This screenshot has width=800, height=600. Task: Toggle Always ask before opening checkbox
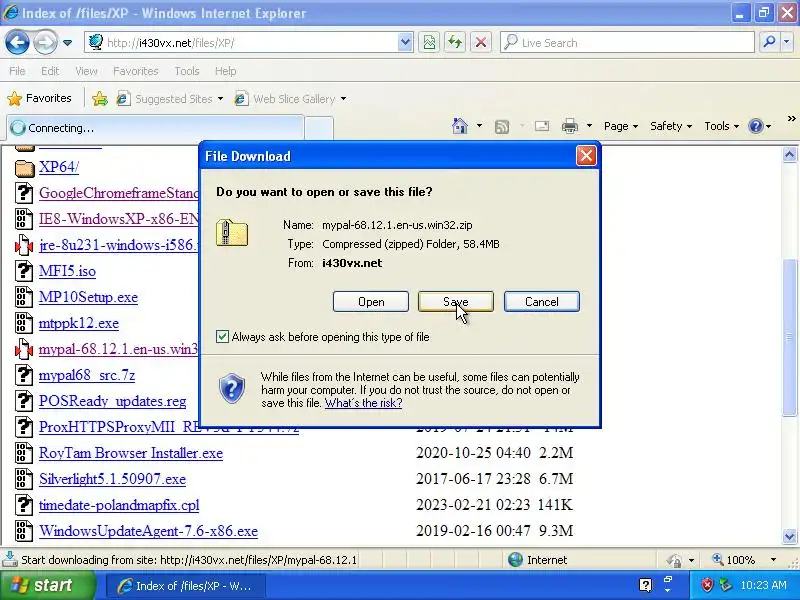[222, 336]
